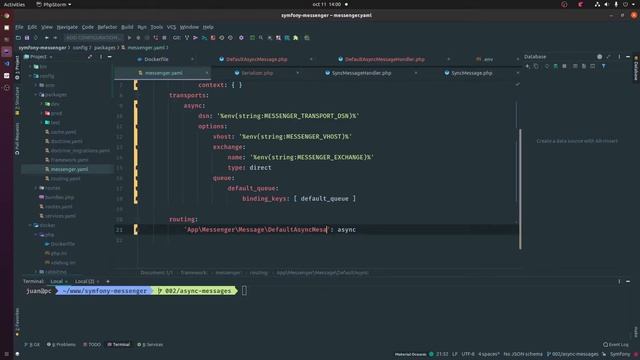Click the Search Everywhere magnifier icon
The image size is (640, 360).
pyautogui.click(x=261, y=38)
